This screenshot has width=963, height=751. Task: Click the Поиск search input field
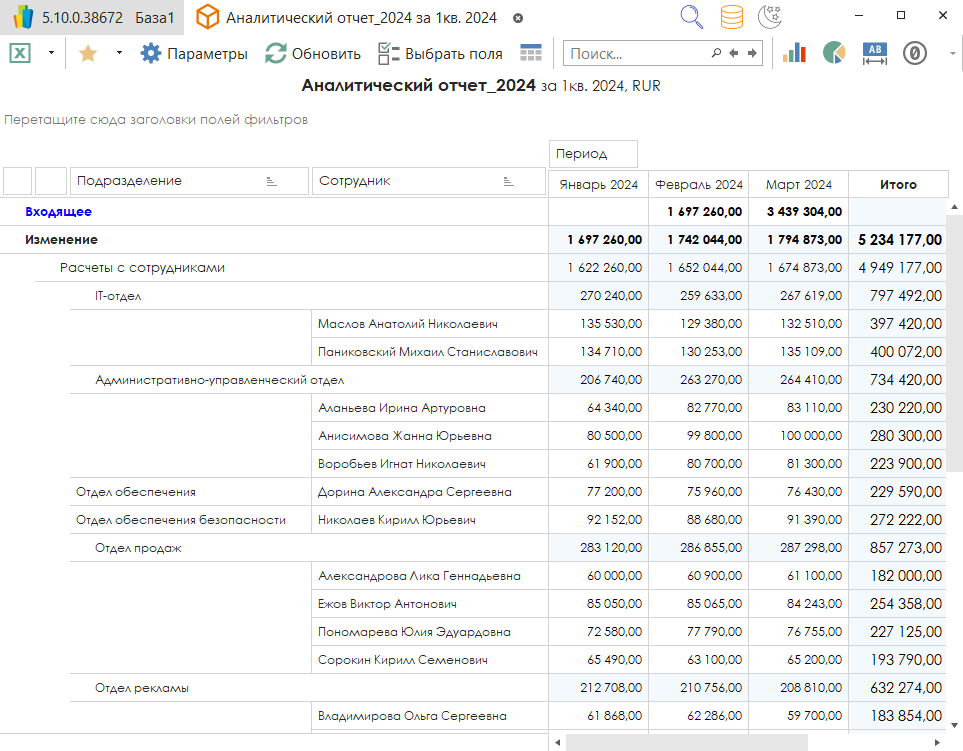click(x=636, y=53)
